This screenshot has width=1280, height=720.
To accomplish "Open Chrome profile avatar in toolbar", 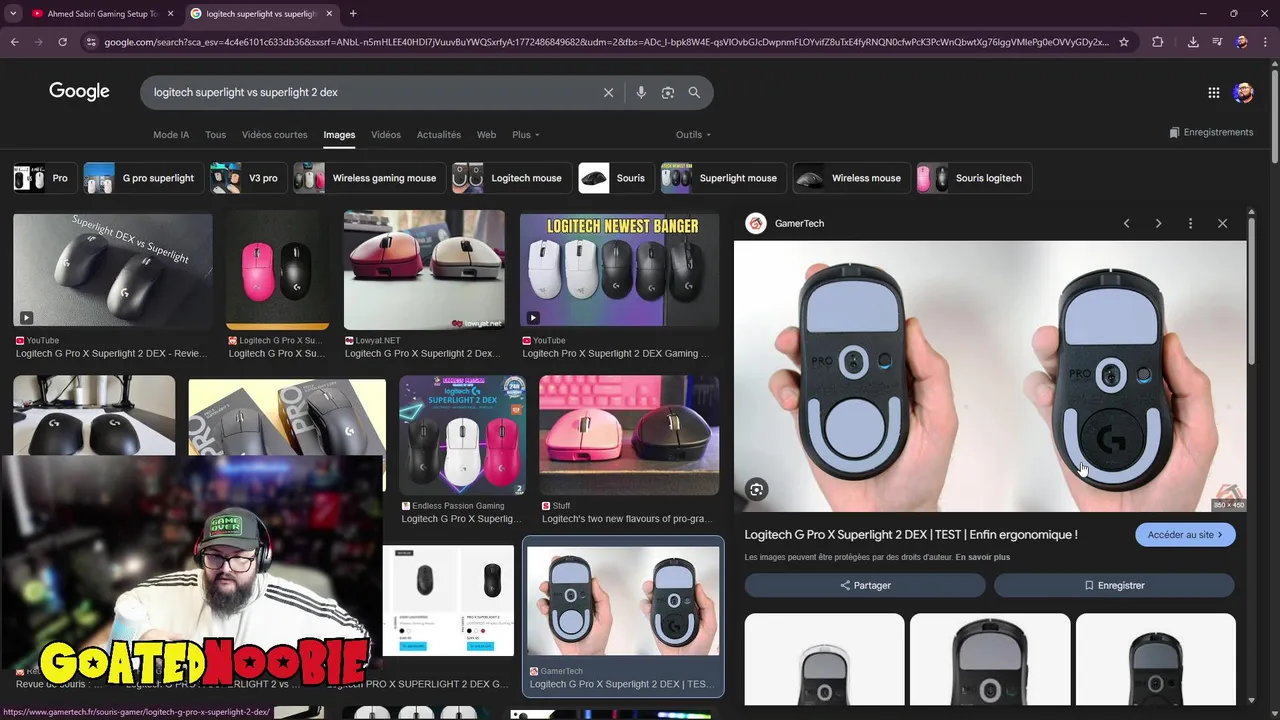I will pos(1241,42).
